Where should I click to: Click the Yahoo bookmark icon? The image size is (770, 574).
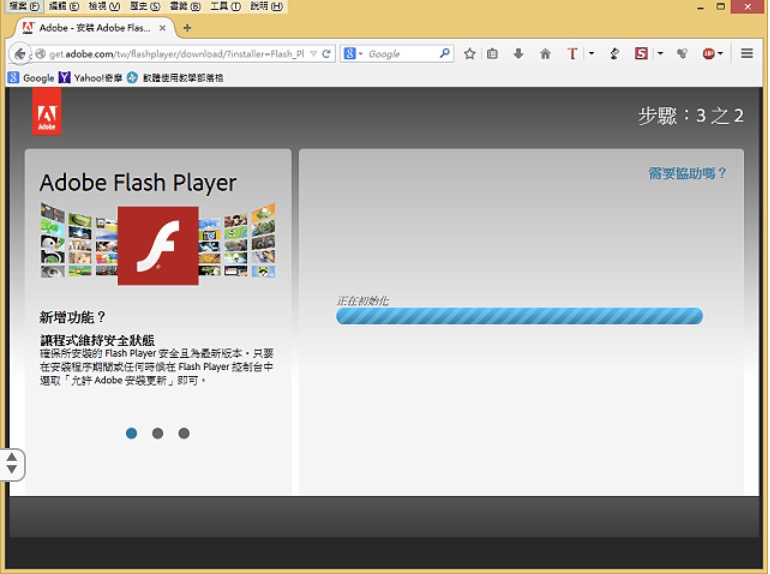pos(64,78)
